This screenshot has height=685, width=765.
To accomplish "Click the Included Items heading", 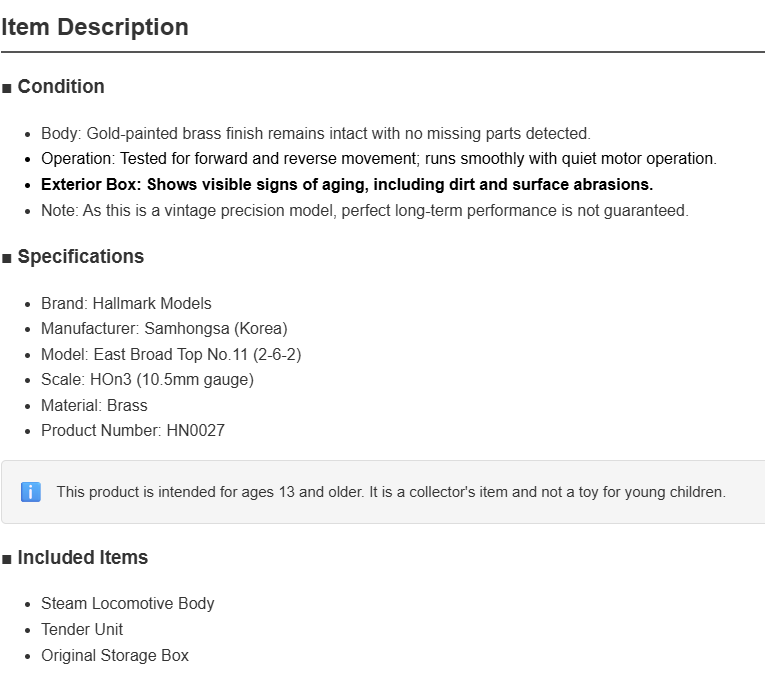I will tap(82, 558).
